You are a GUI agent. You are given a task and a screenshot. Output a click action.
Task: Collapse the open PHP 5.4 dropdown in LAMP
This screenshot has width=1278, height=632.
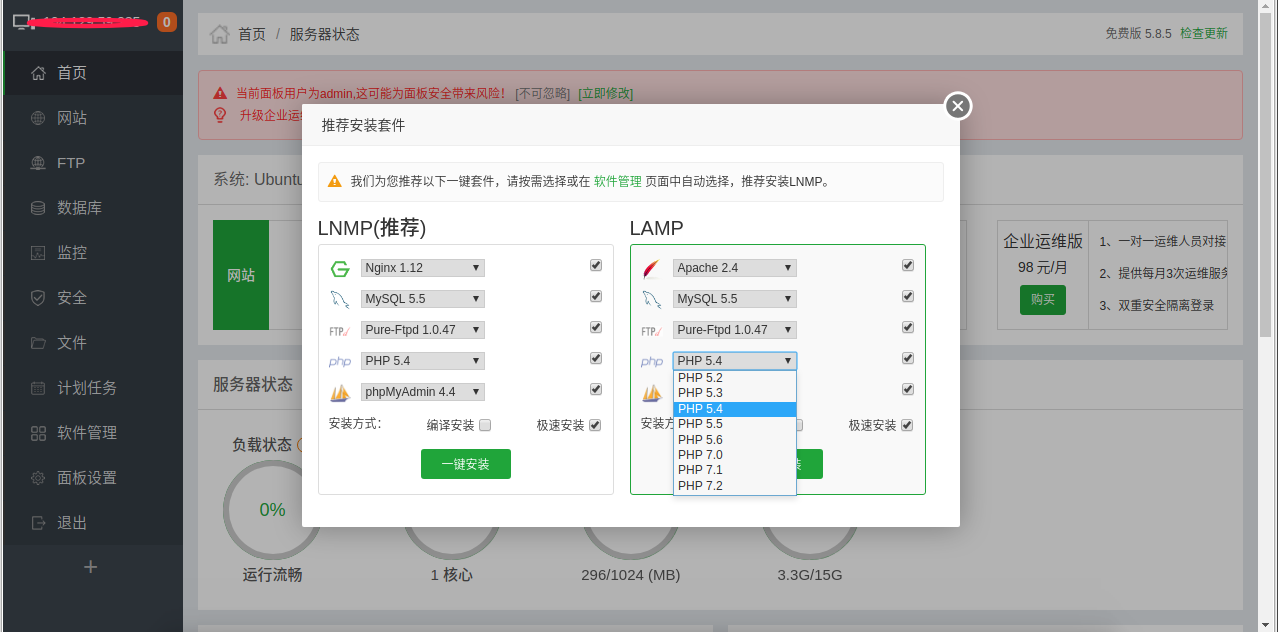coord(735,361)
